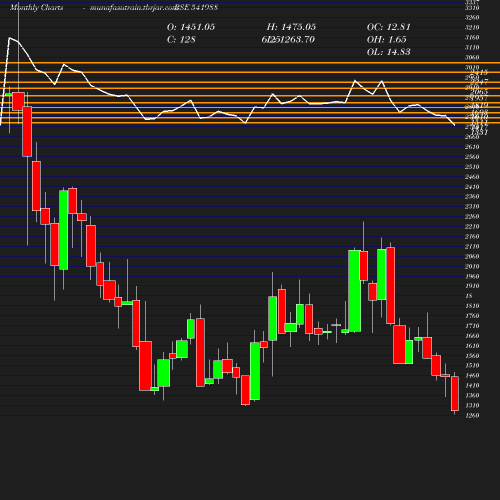Click the 2310 price axis label
500x500 pixels.
(472, 206)
